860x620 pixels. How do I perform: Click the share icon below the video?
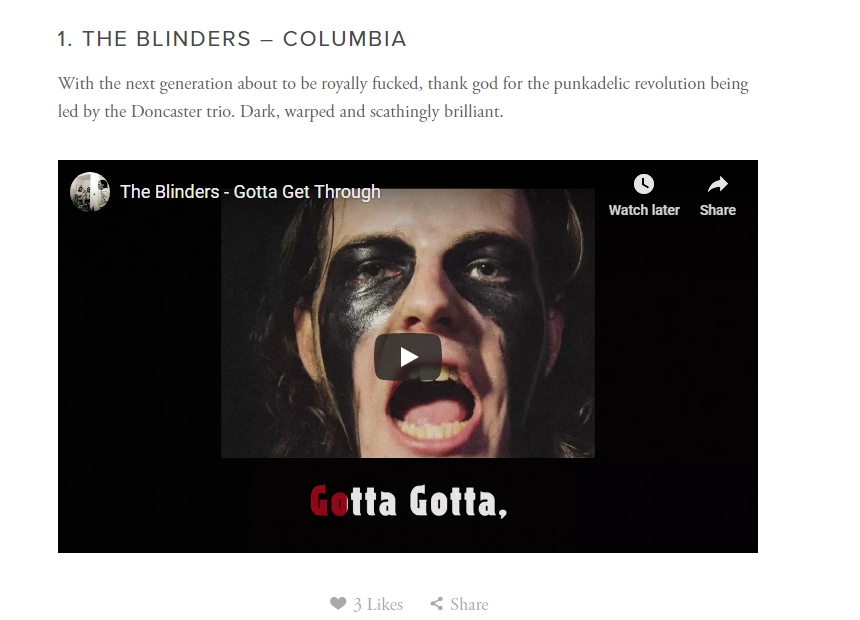[437, 604]
